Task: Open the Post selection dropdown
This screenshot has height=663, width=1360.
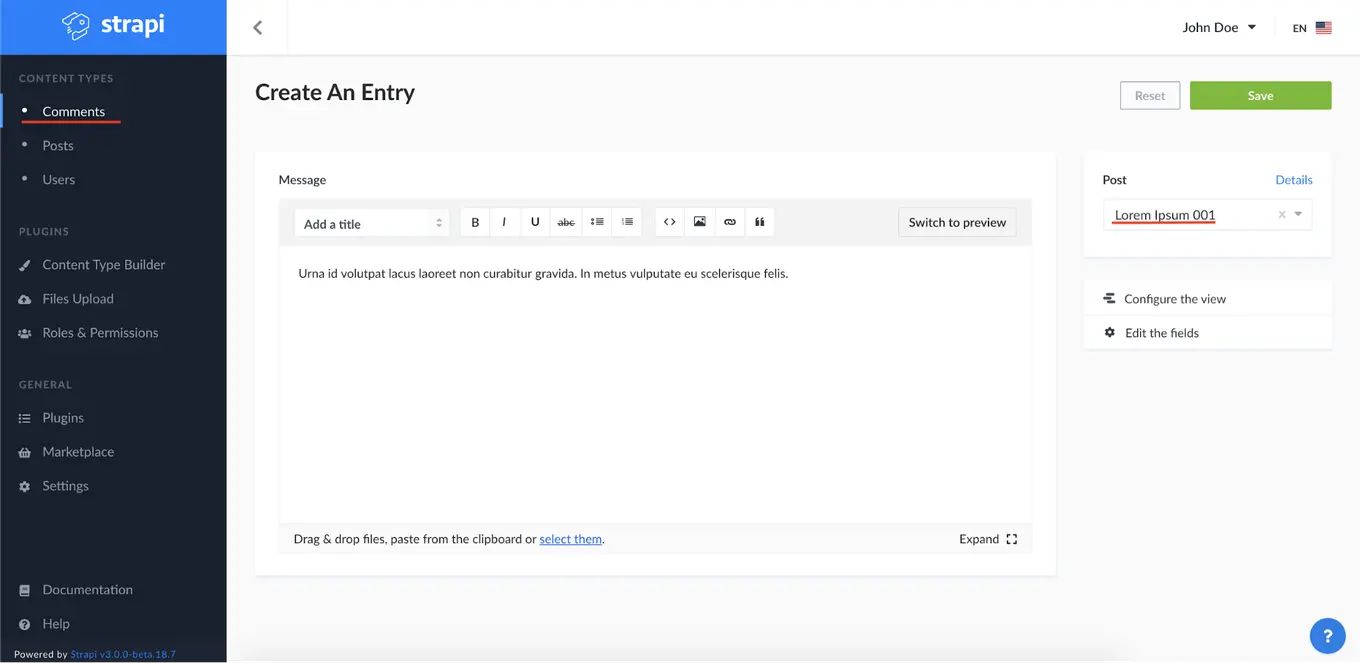Action: pyautogui.click(x=1299, y=214)
